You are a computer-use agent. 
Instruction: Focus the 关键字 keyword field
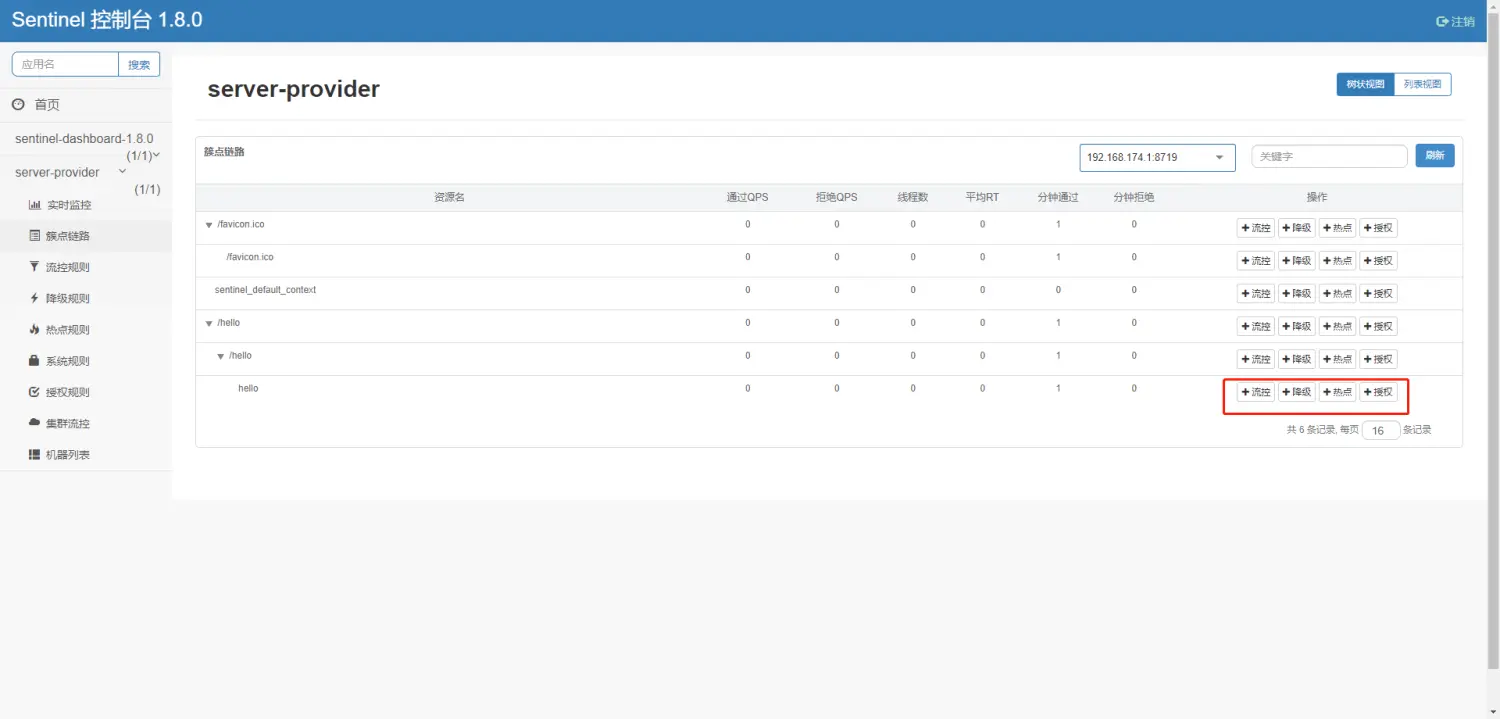(1329, 156)
